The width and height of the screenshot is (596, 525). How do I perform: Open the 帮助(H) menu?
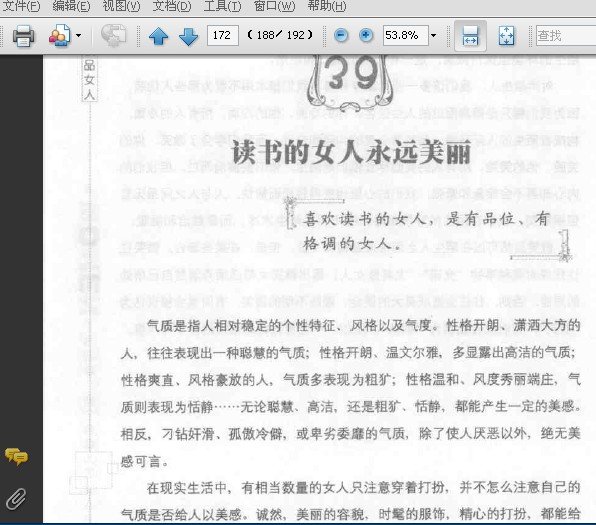[x=327, y=6]
